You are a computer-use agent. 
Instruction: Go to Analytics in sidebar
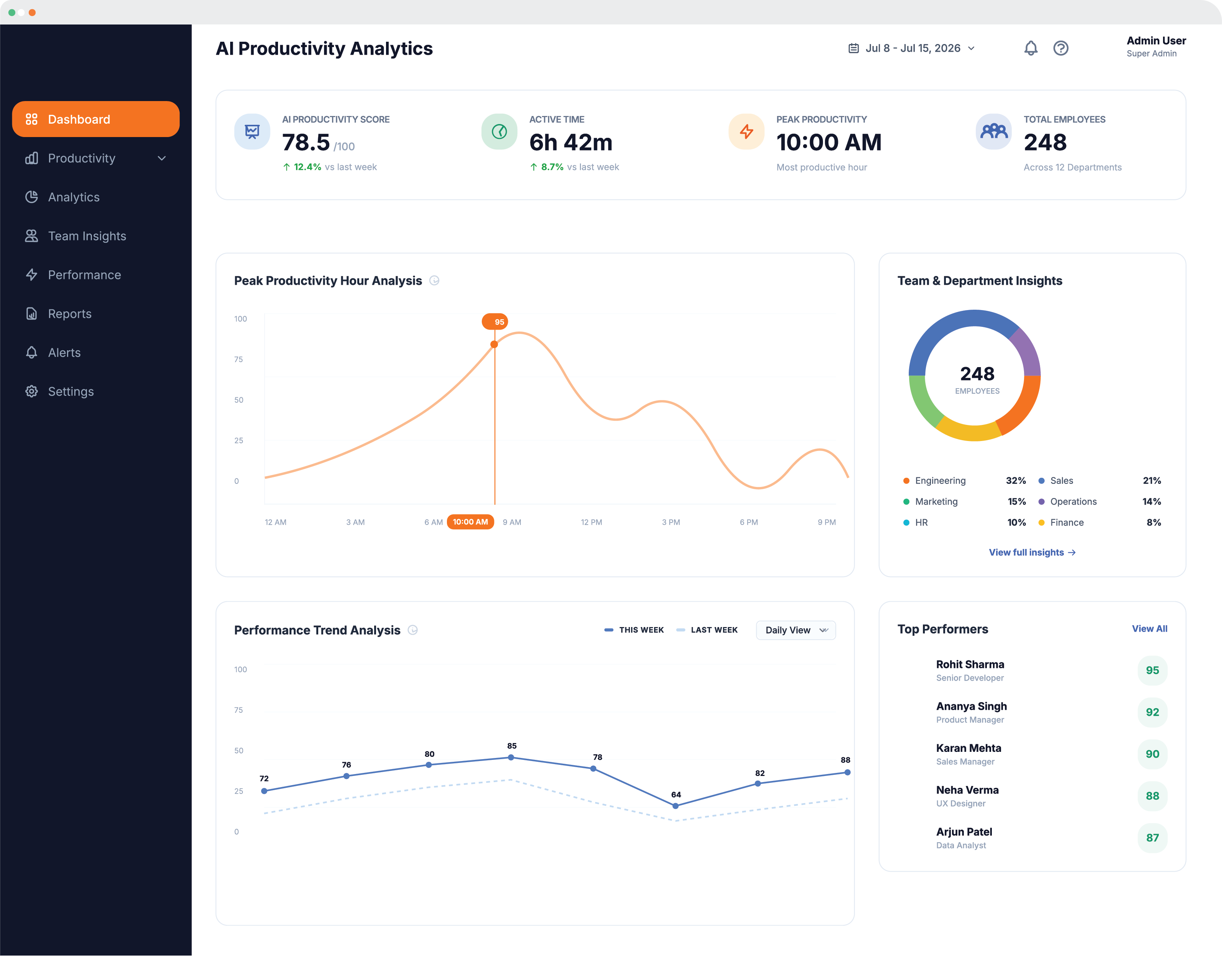click(96, 197)
